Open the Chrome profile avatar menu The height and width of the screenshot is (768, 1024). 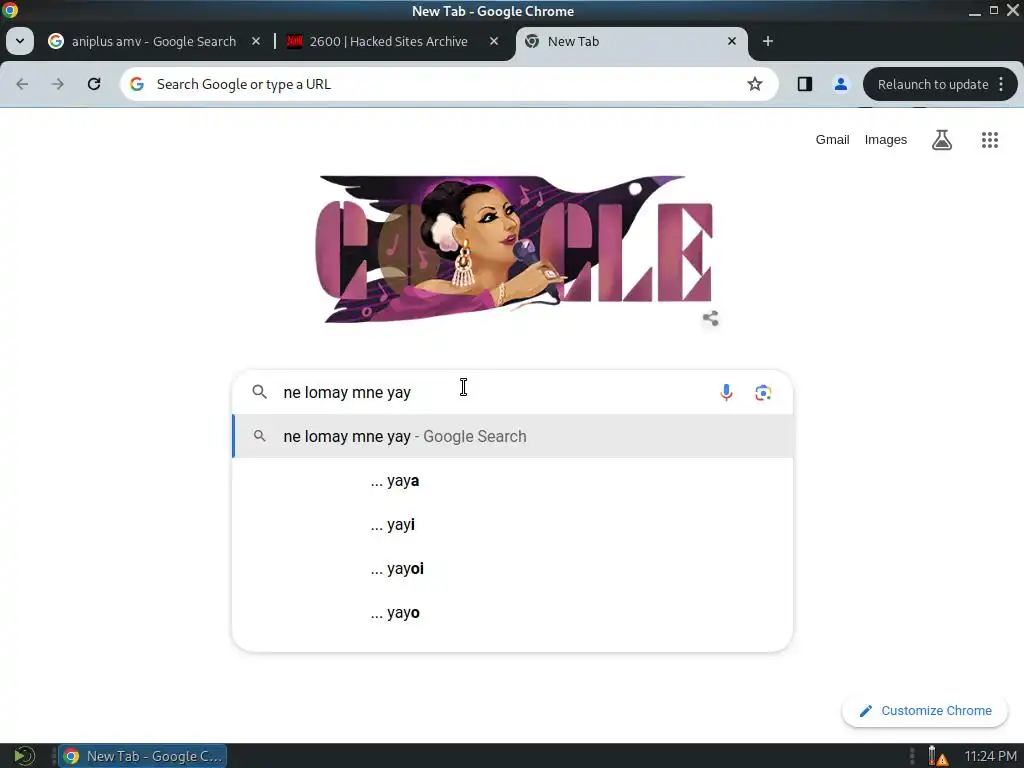841,84
